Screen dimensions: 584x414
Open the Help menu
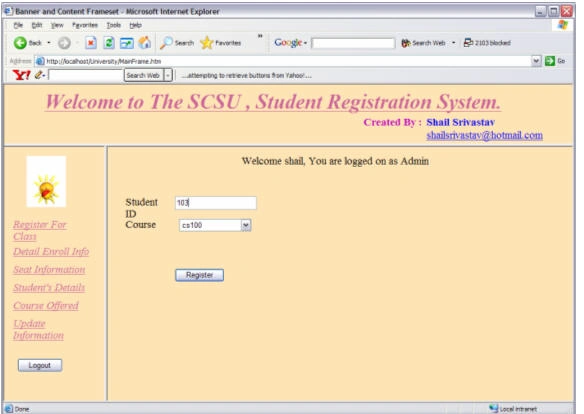pos(136,25)
